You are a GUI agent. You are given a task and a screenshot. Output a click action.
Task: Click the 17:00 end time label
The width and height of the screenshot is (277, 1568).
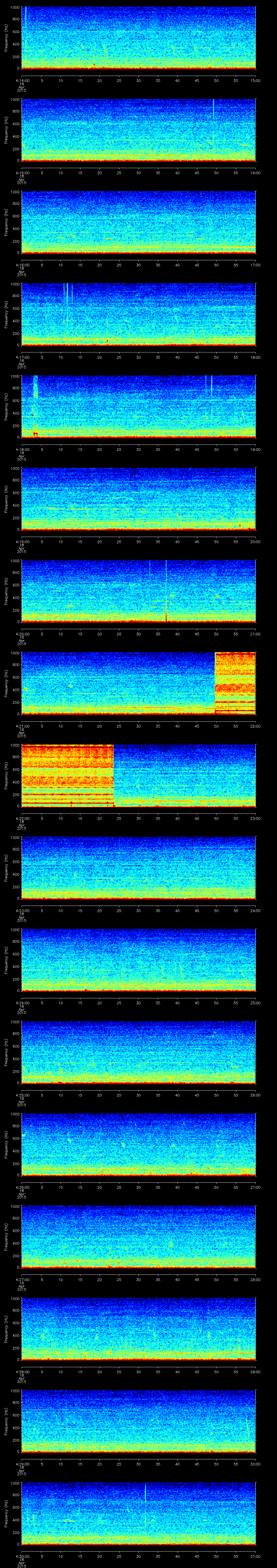[x=255, y=265]
